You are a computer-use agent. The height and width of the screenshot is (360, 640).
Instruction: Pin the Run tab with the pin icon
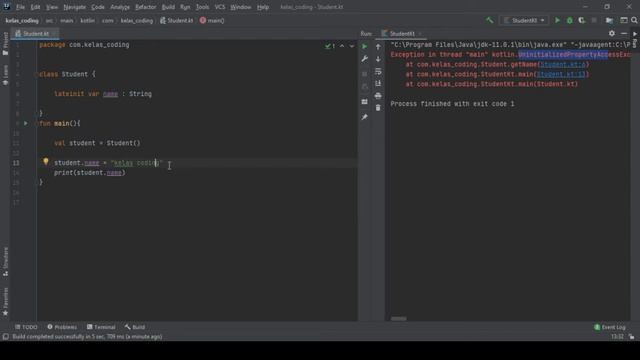point(364,117)
